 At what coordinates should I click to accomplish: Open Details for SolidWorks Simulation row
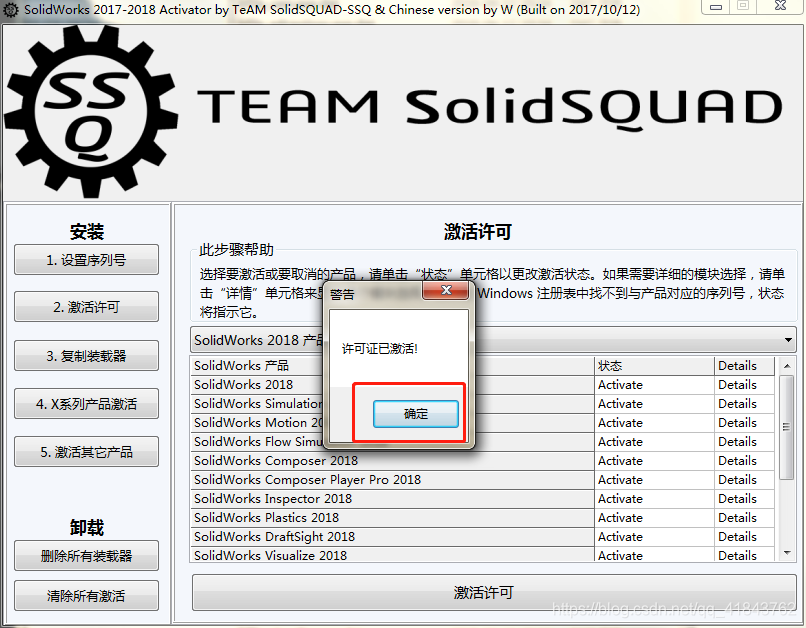tap(744, 404)
